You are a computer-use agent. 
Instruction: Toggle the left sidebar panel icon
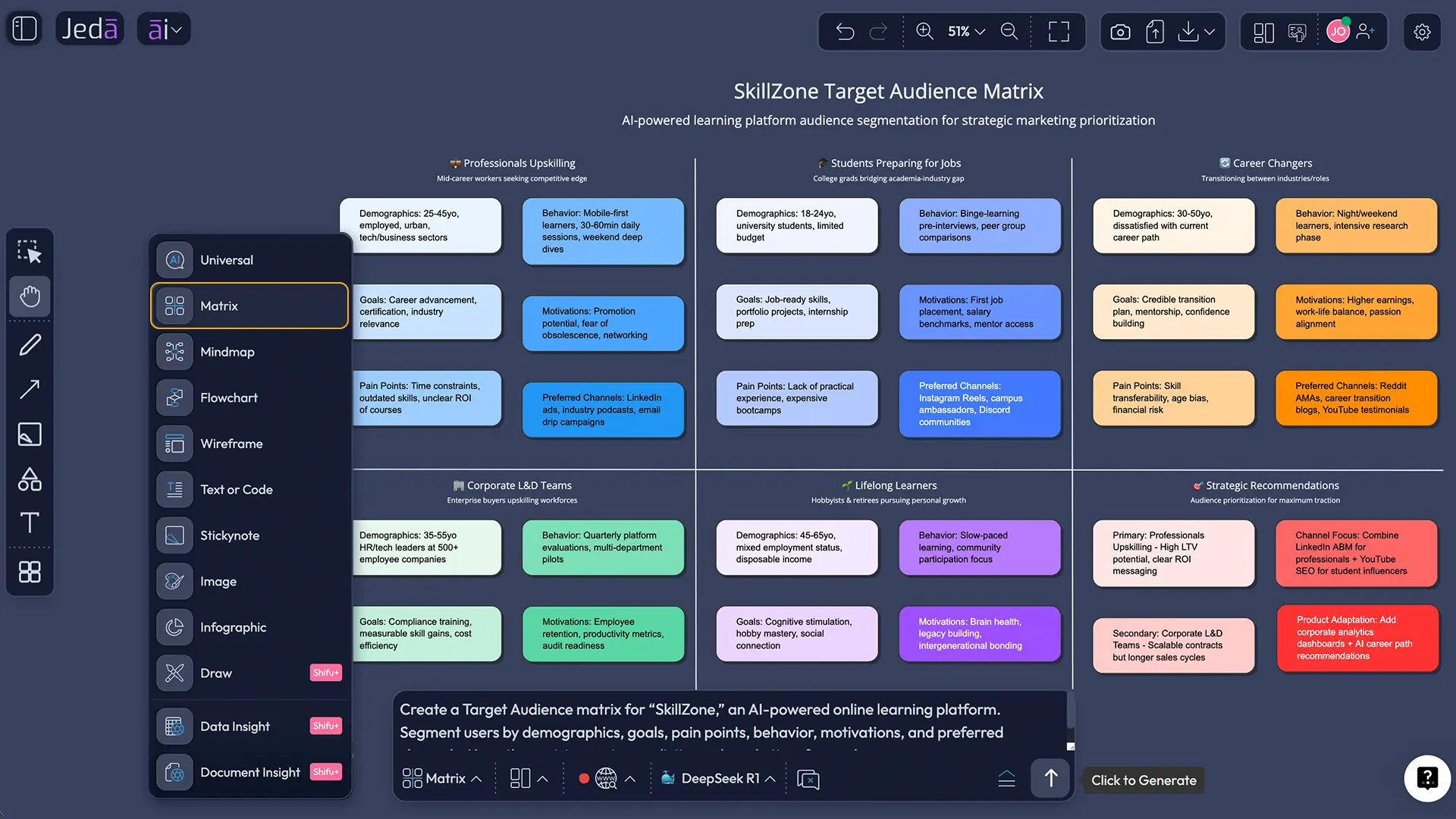(x=25, y=29)
